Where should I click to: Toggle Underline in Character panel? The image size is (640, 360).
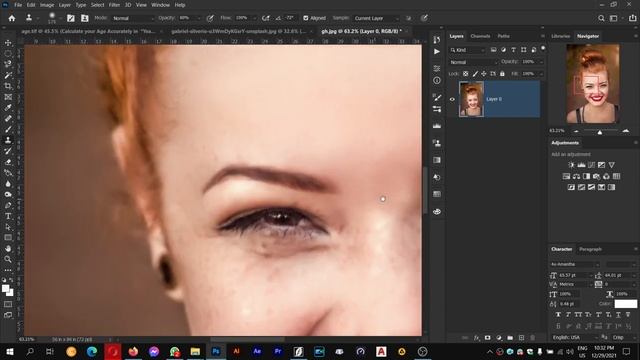coord(618,315)
